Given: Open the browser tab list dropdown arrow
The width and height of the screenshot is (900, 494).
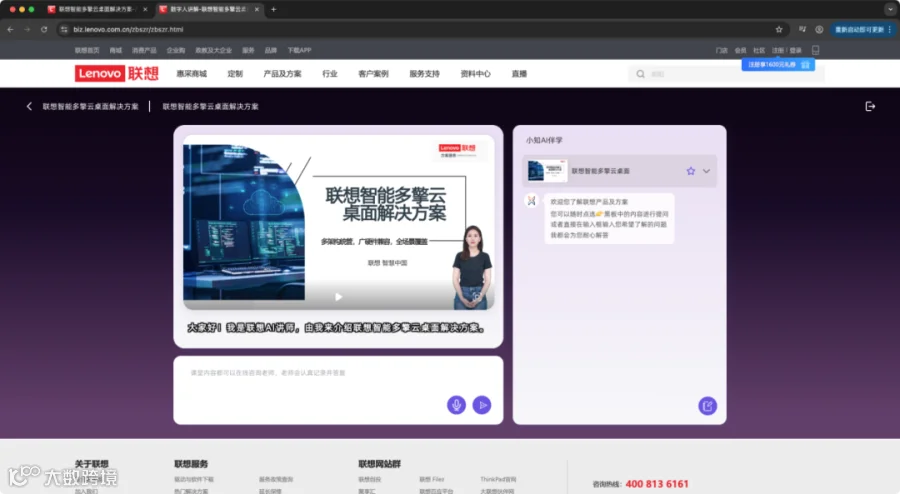Looking at the screenshot, I should click(x=890, y=9).
